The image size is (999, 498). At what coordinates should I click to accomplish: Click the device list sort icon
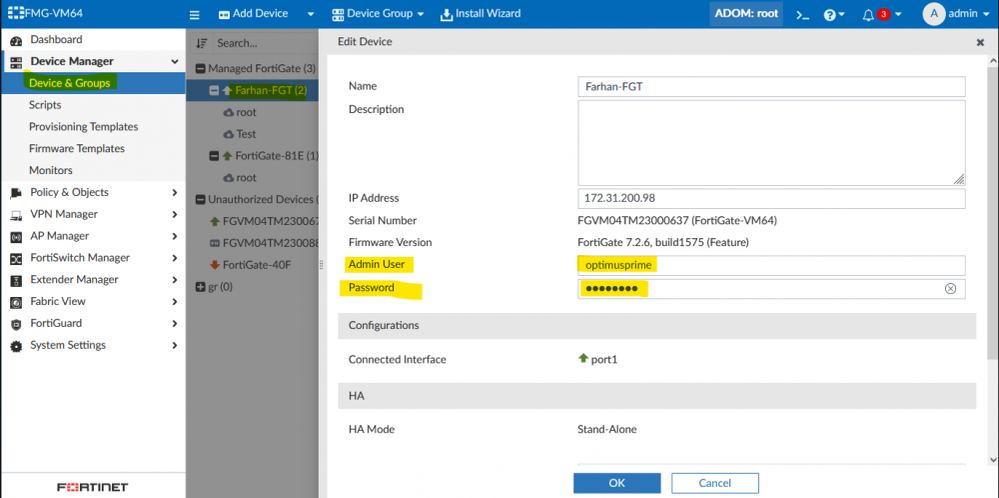pyautogui.click(x=202, y=43)
